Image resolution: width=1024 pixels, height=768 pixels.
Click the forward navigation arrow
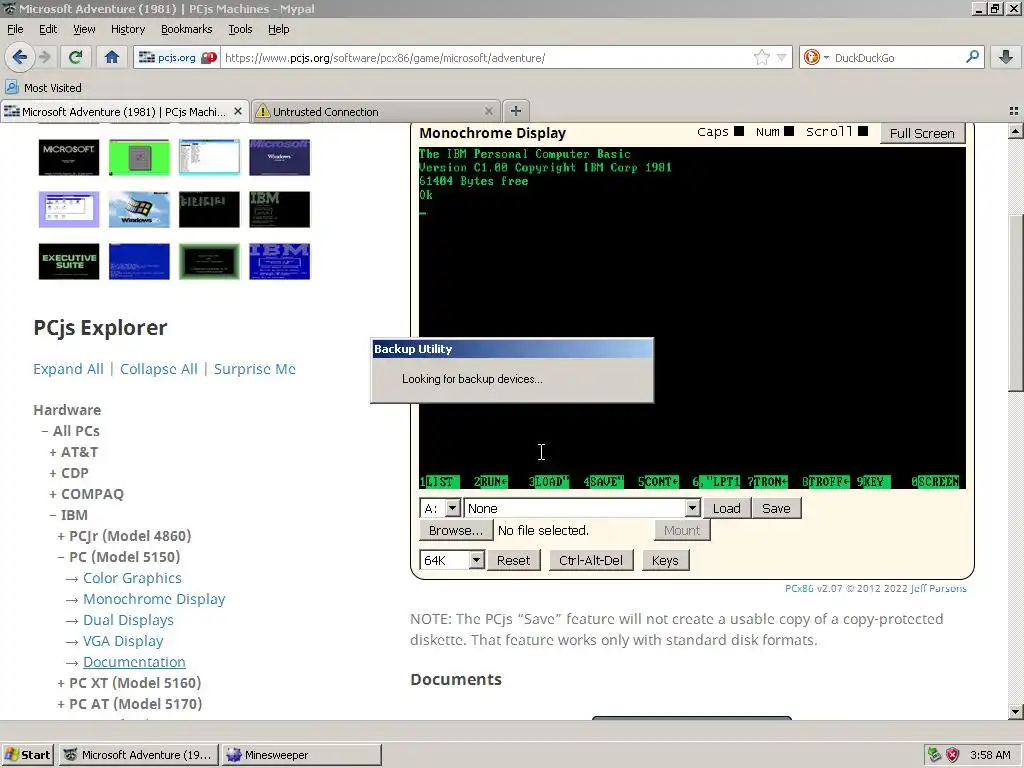tap(45, 57)
